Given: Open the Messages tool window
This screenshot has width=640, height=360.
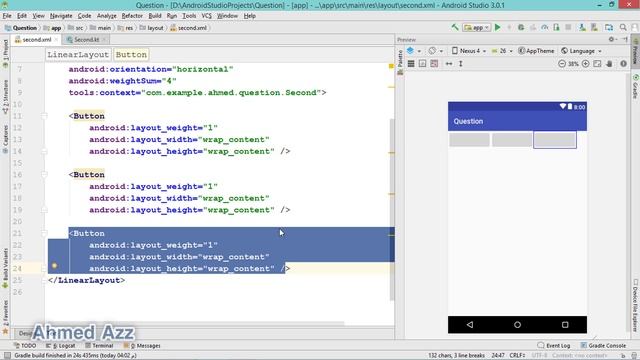Looking at the screenshot, I should click(142, 345).
